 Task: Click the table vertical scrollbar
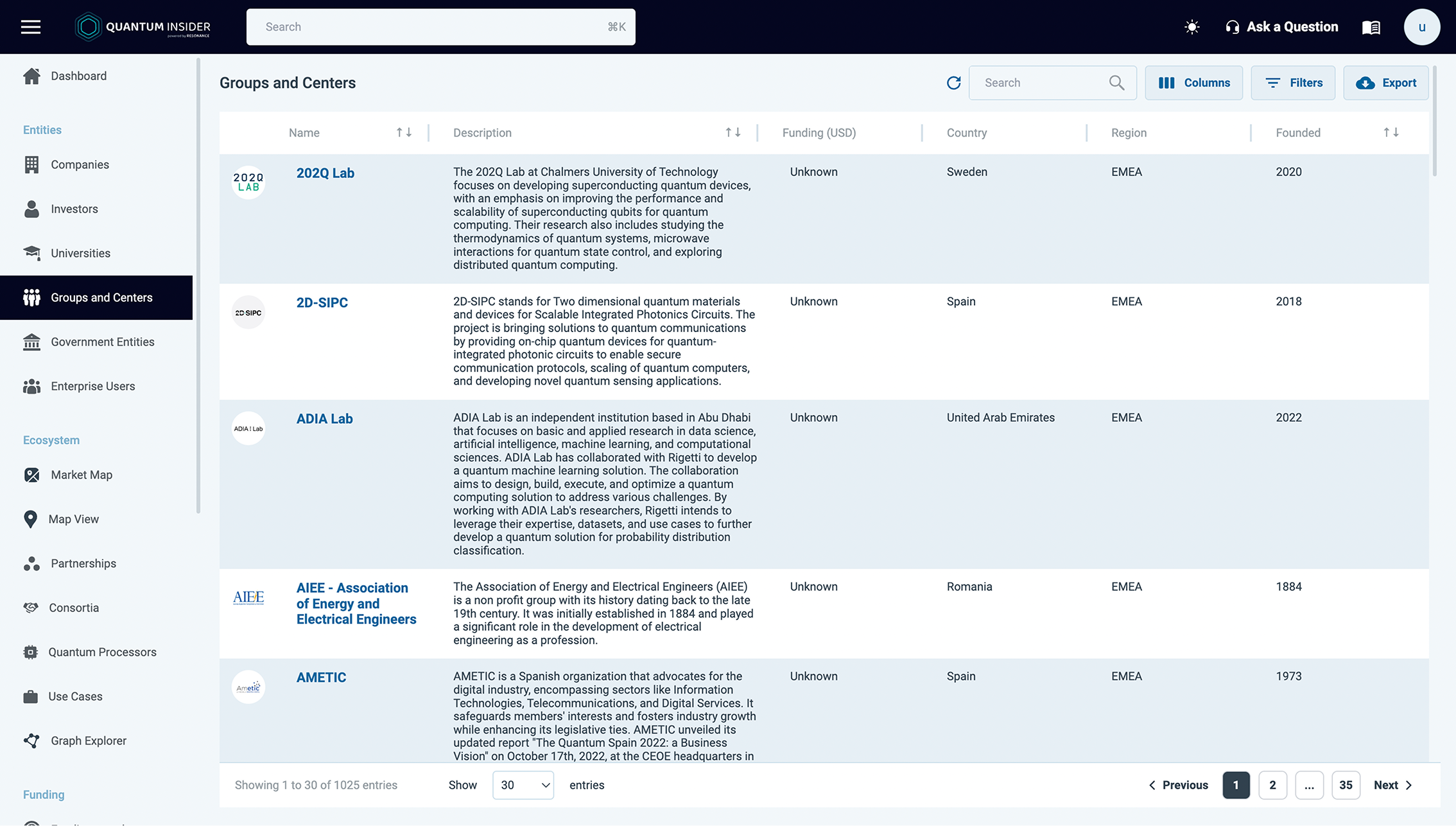click(x=1435, y=121)
